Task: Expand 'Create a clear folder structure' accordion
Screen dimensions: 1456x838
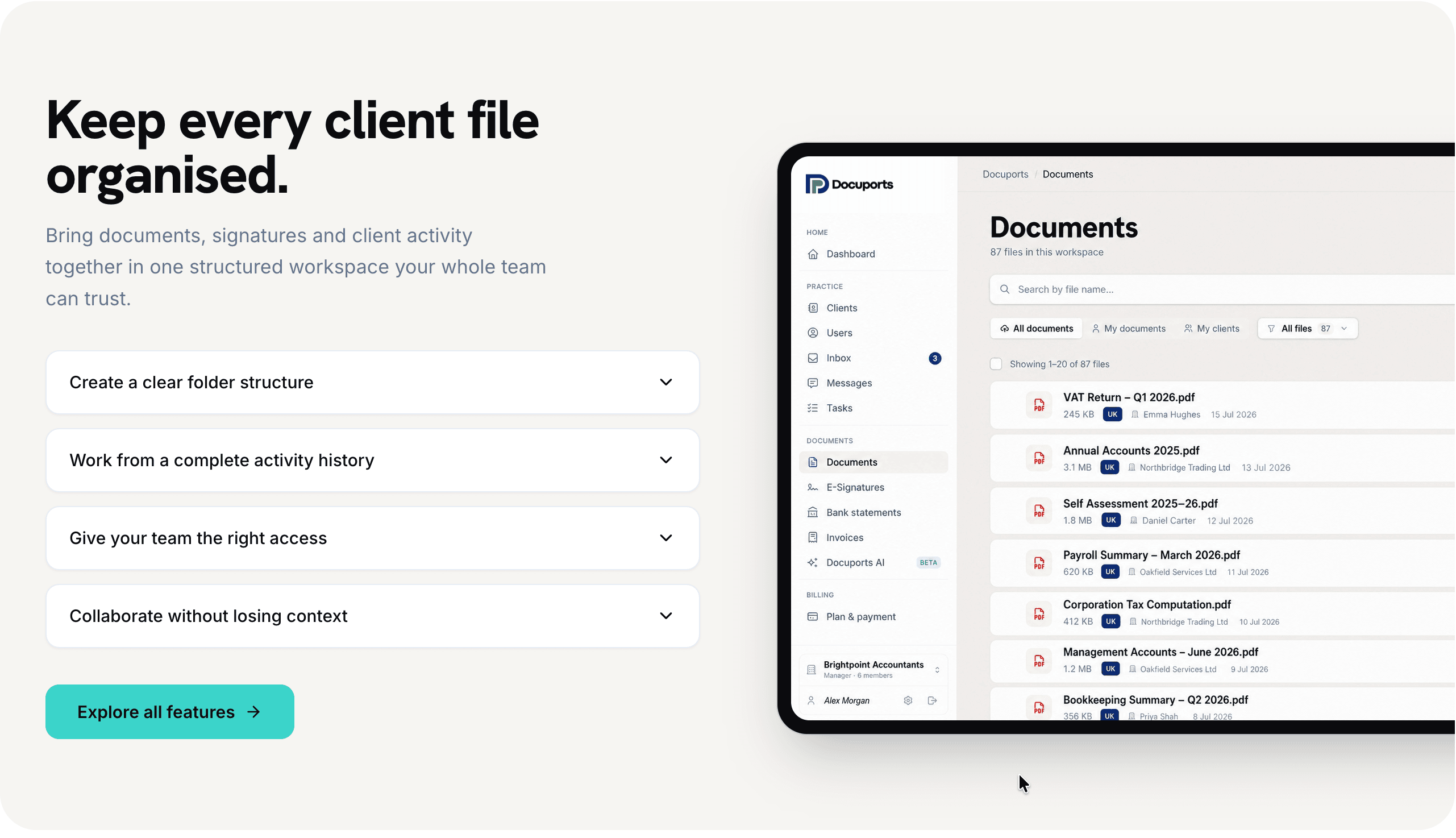Action: pos(373,383)
